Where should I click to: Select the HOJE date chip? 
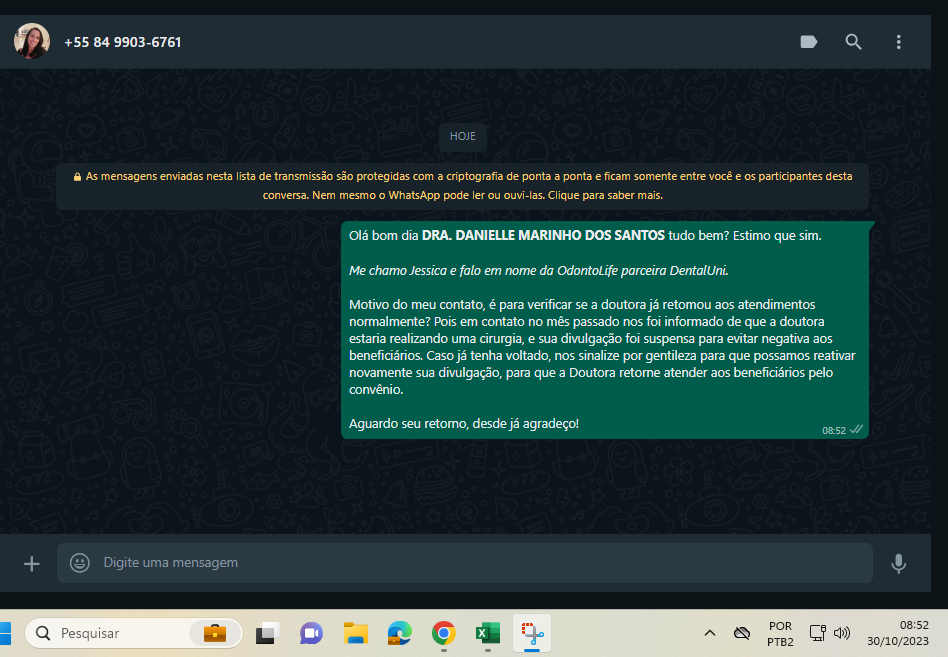(x=463, y=136)
